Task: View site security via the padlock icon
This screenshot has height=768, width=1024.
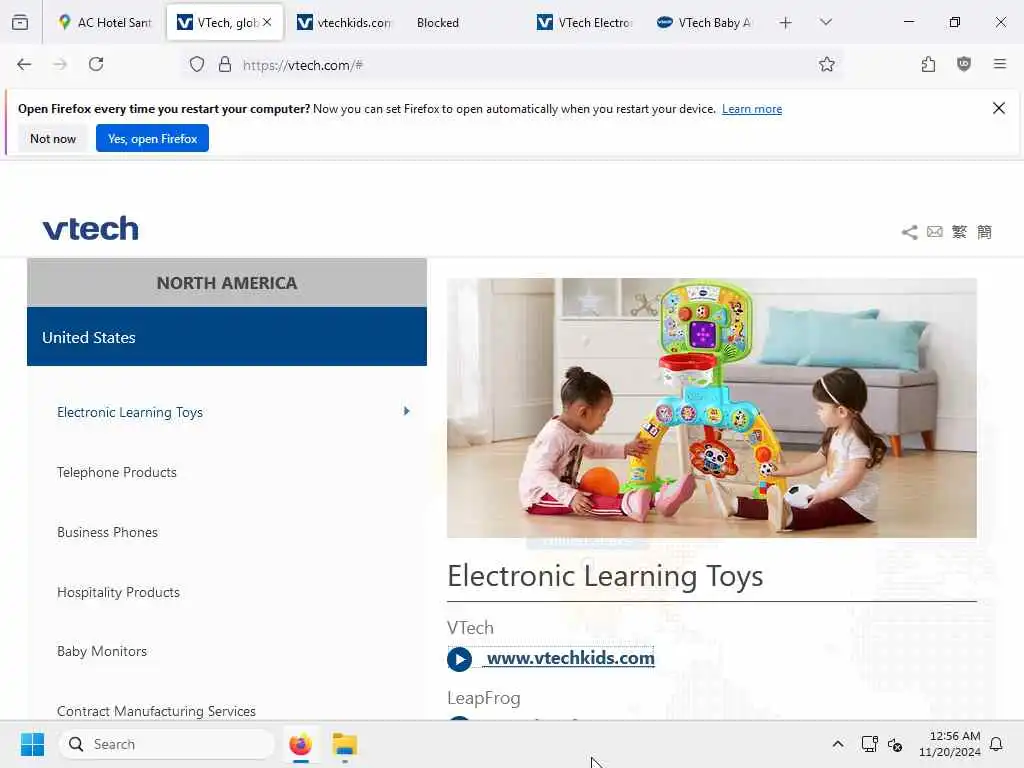Action: [x=225, y=64]
